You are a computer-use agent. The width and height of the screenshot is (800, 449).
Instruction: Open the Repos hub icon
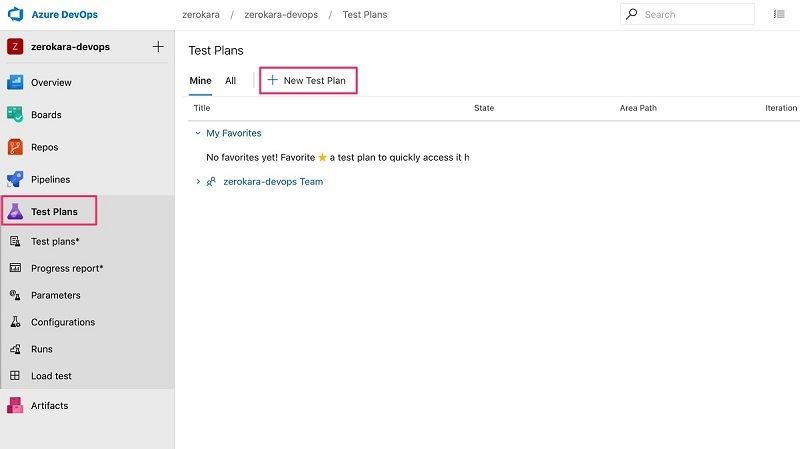coord(15,147)
